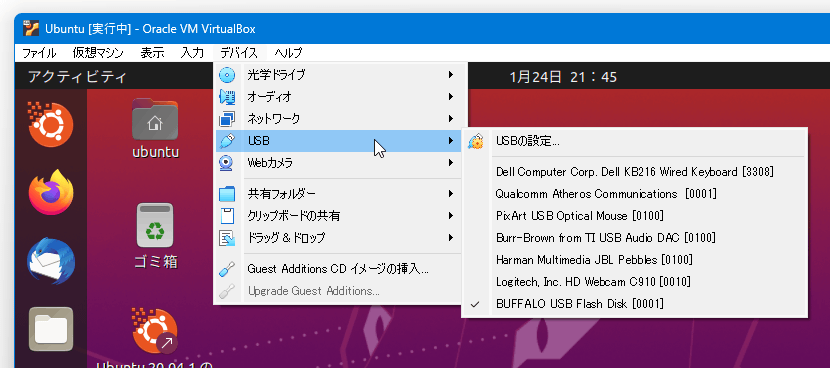Click the Webカメラ webcam icon
Screen dimensions: 830x368
pyautogui.click(x=227, y=163)
